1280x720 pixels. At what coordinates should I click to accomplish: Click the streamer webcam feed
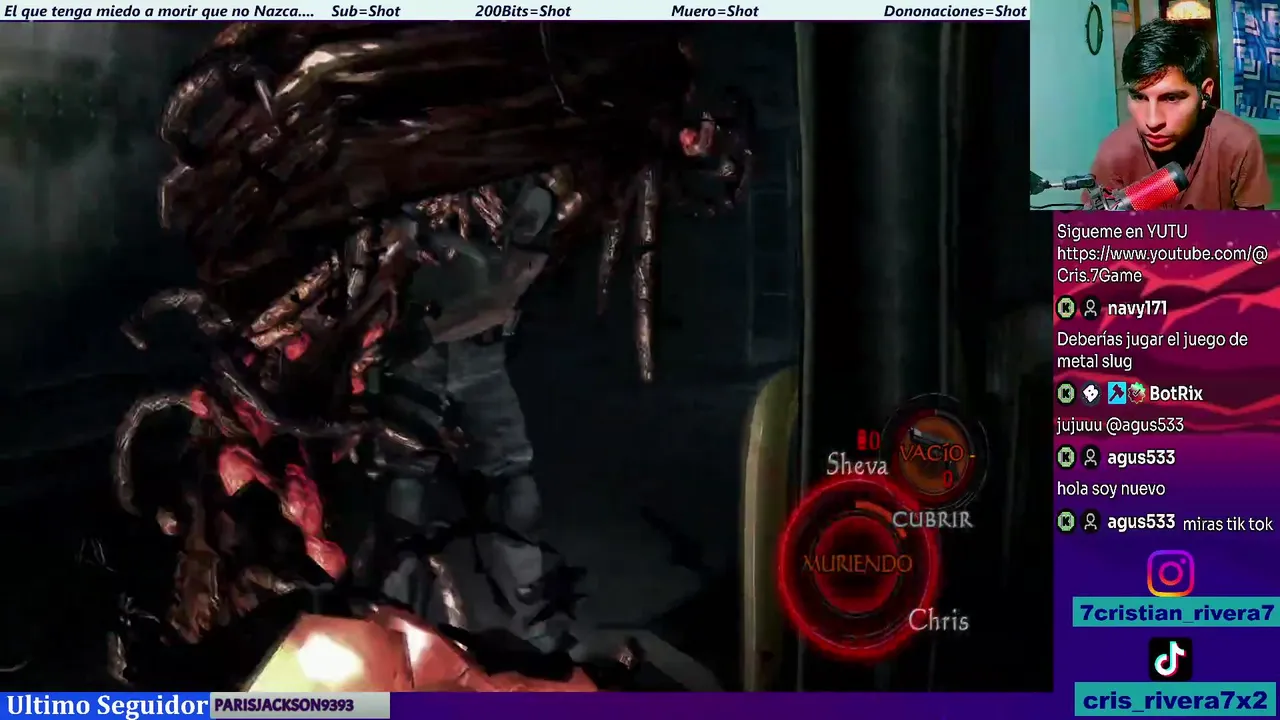(x=1155, y=104)
